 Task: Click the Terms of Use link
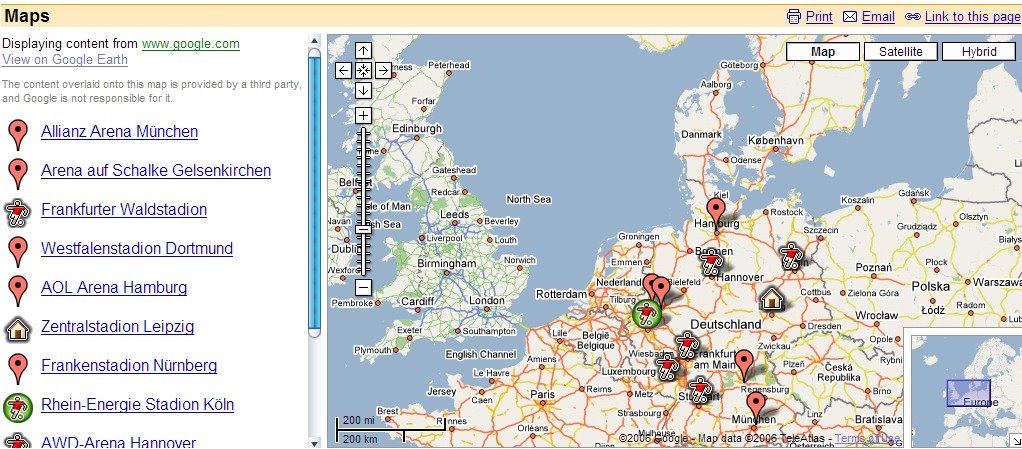pyautogui.click(x=868, y=438)
